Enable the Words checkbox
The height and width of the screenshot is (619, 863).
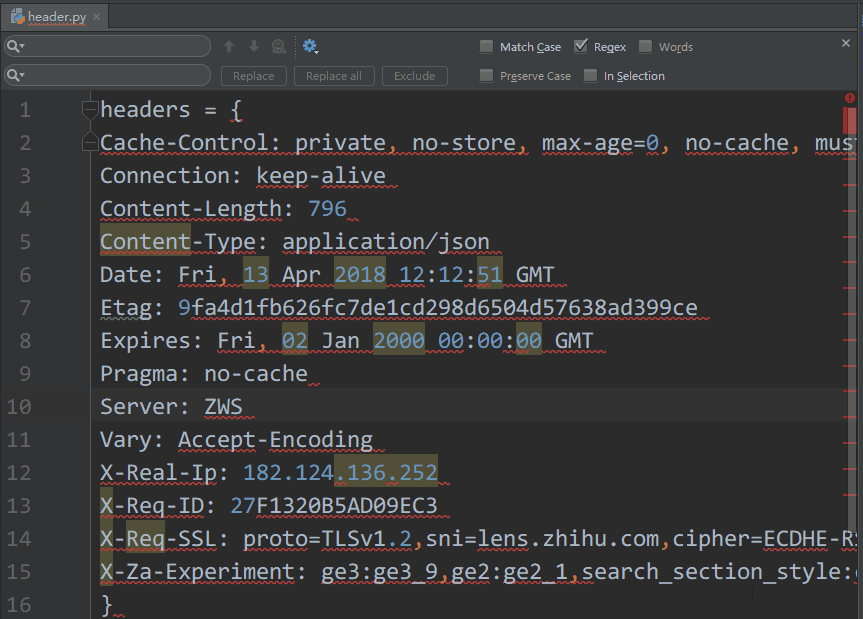coord(645,46)
